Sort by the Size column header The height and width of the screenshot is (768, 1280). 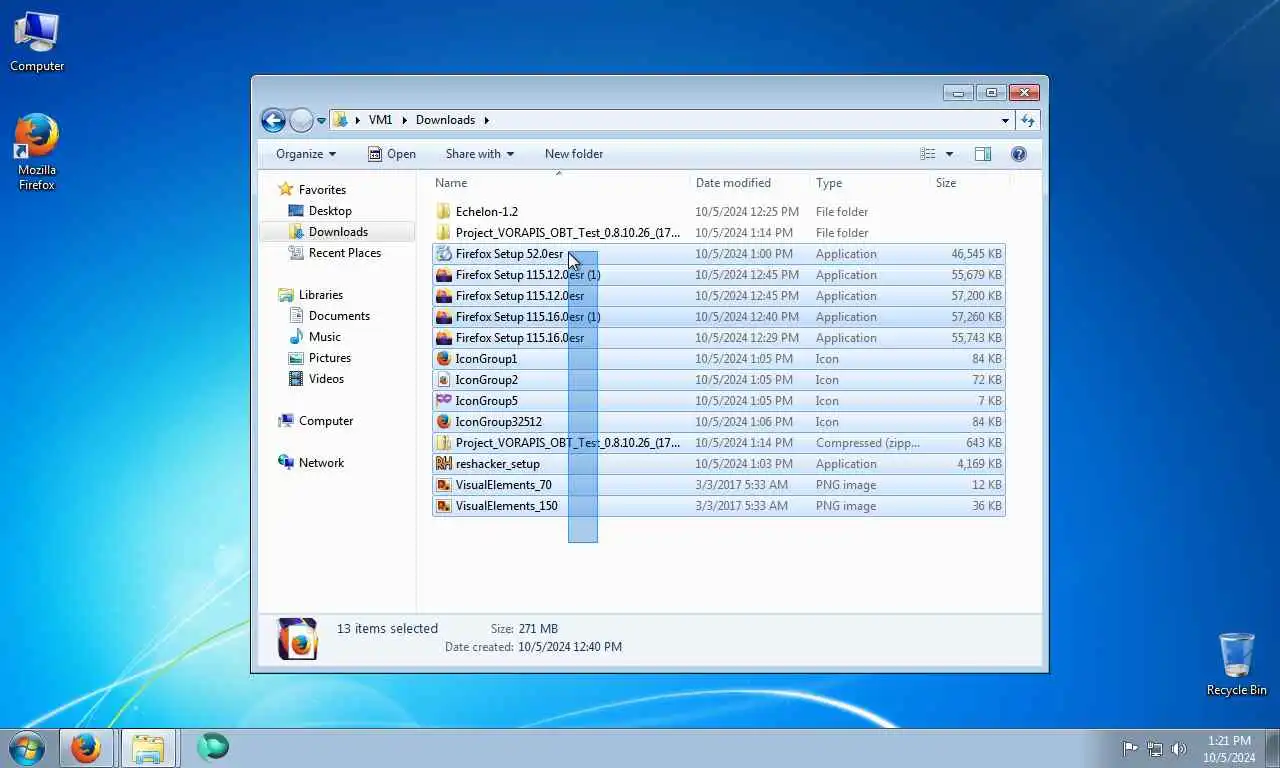point(969,183)
